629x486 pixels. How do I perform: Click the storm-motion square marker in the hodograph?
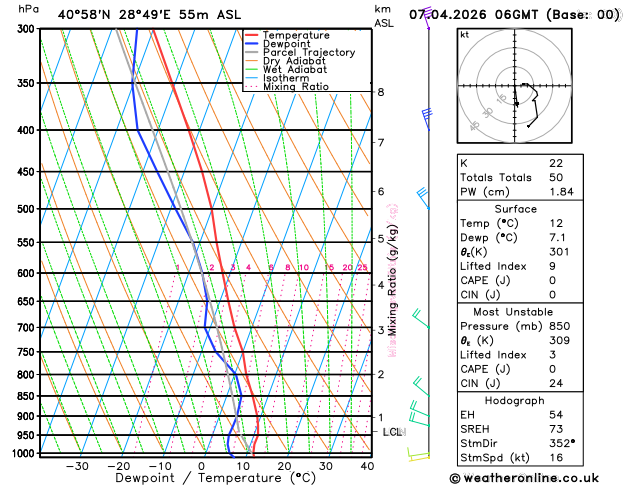tap(517, 104)
